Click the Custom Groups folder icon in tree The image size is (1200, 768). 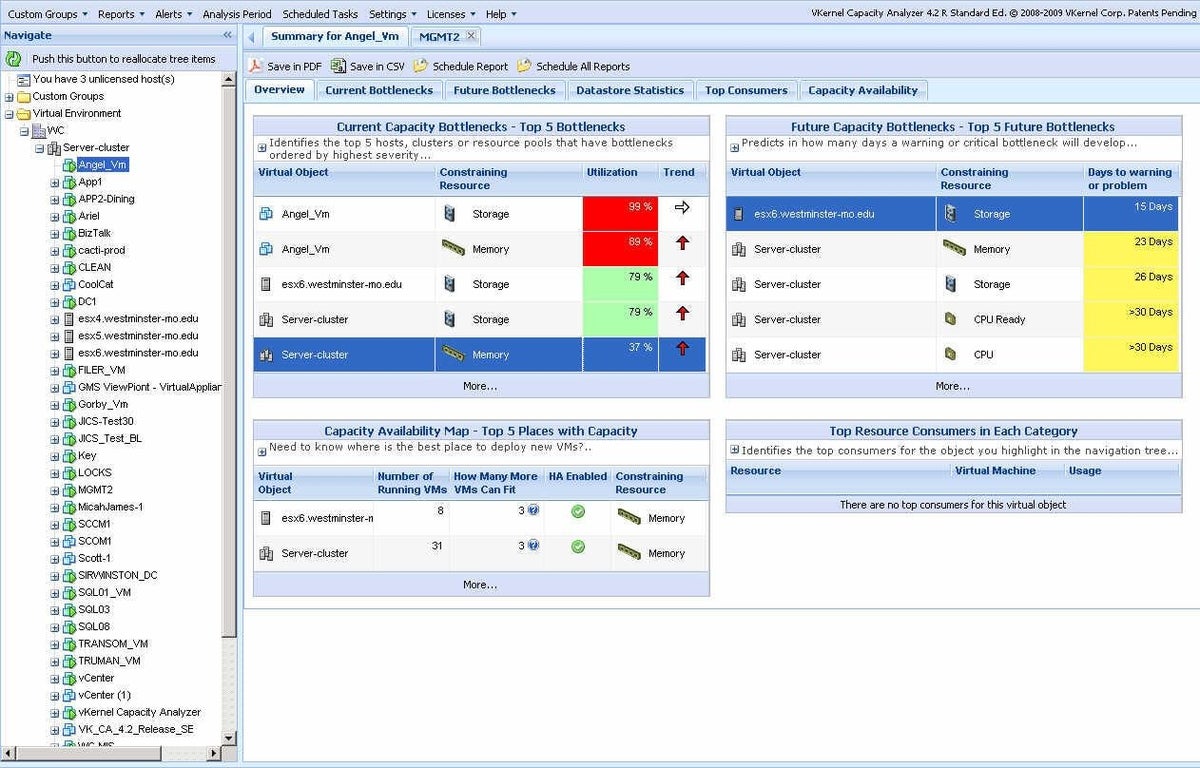click(23, 97)
